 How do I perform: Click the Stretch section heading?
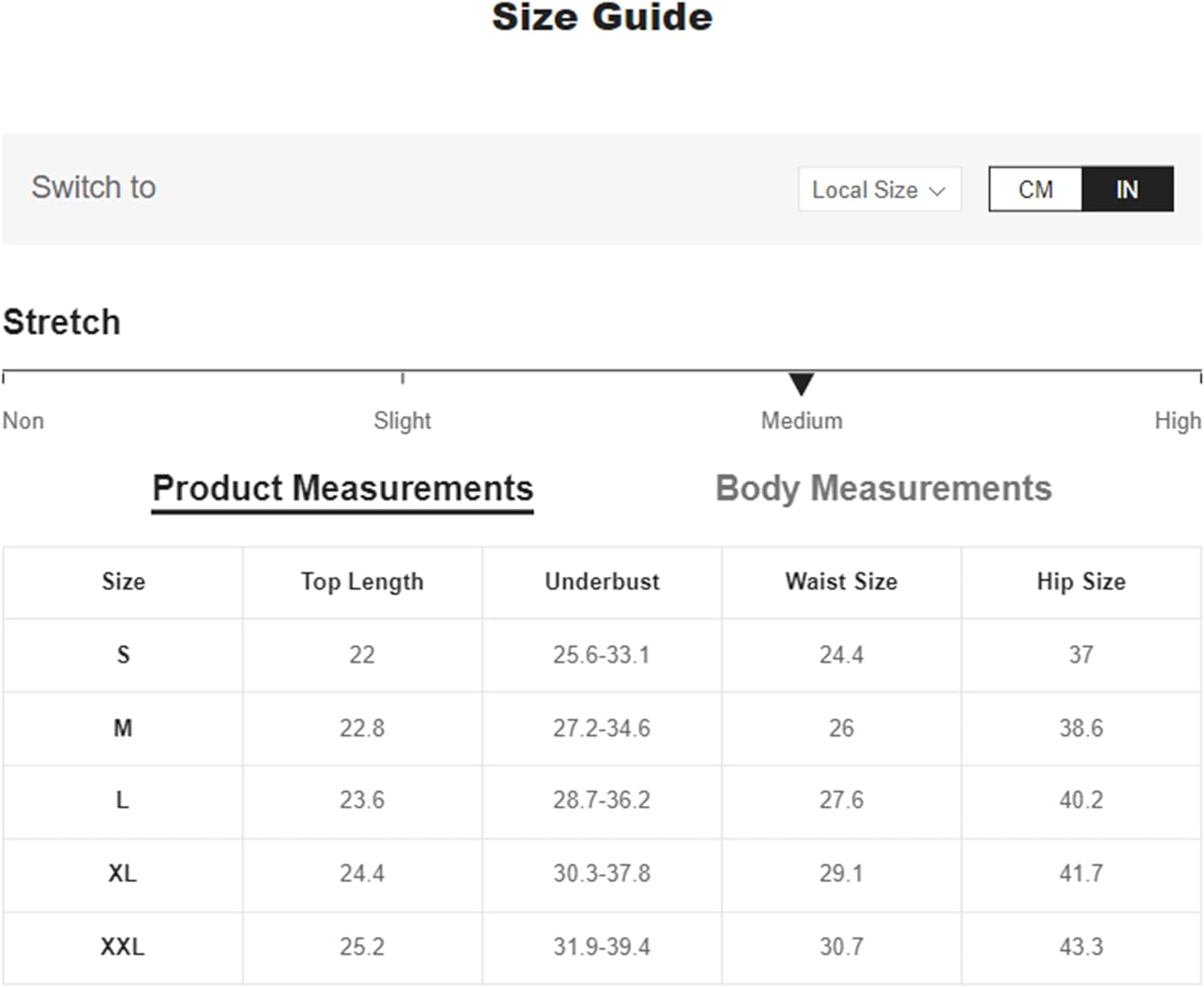62,322
